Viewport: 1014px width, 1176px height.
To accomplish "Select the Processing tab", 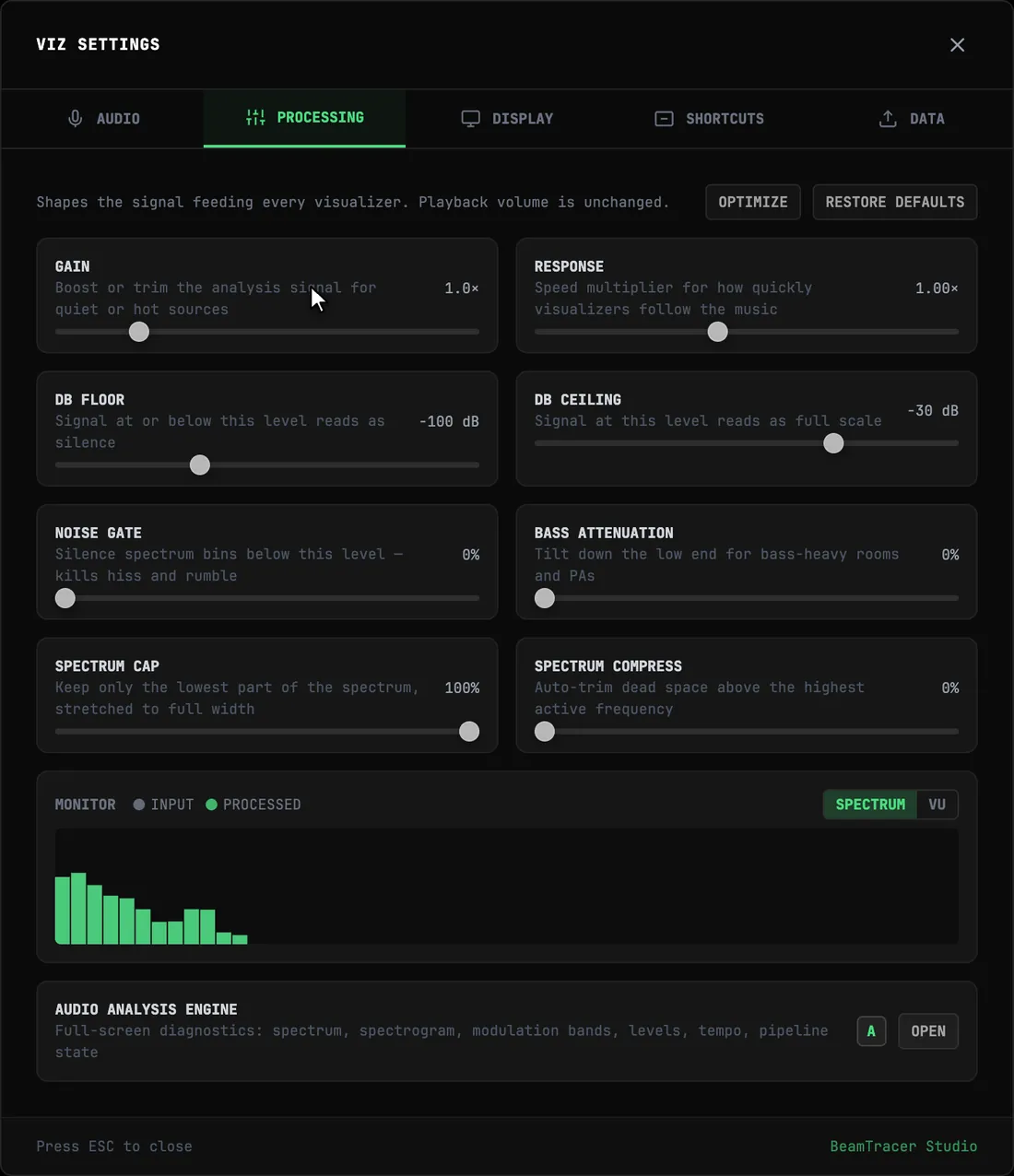I will 304,118.
